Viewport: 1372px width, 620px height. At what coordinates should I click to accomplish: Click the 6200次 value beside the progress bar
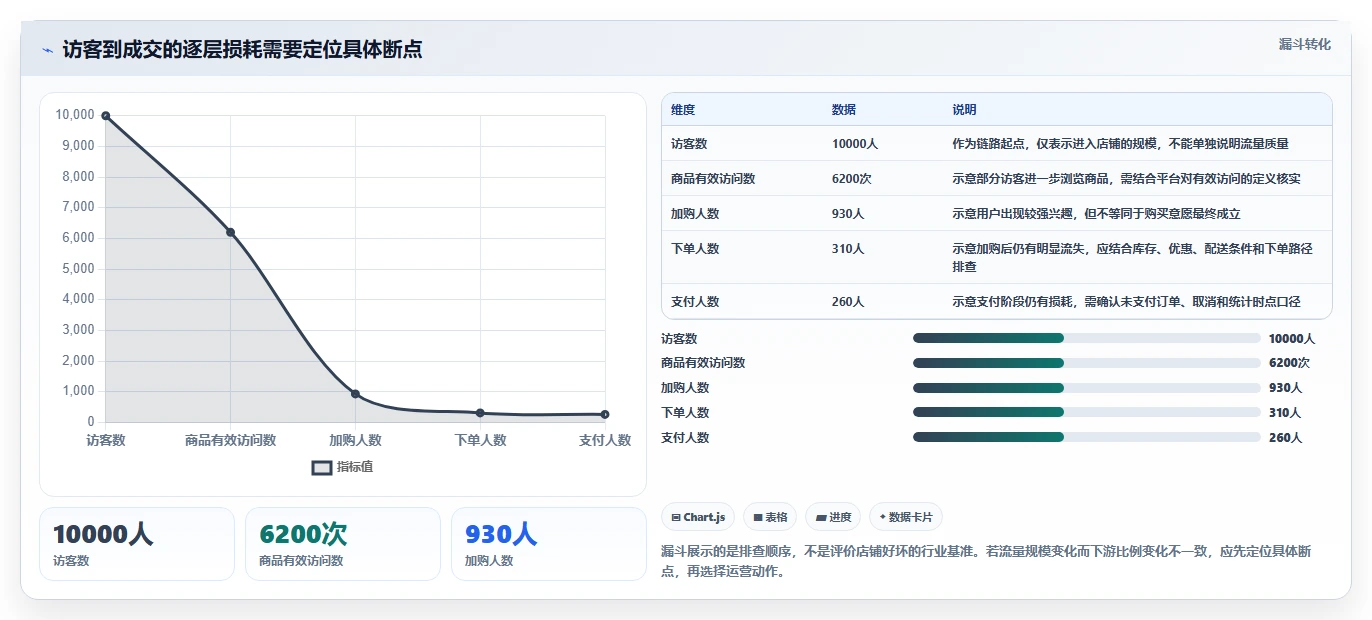click(x=1289, y=363)
